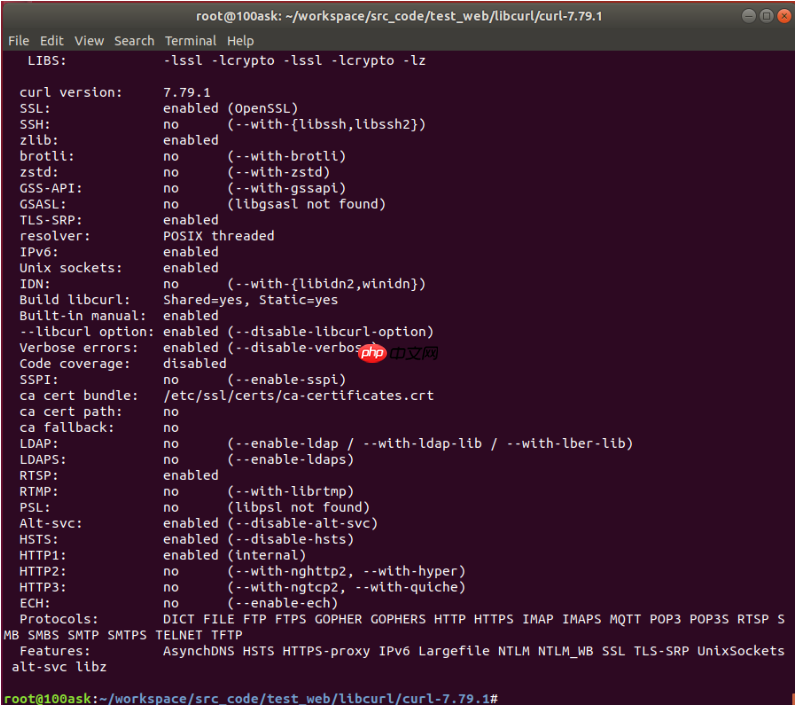Click the prompt's working directory path
This screenshot has width=797, height=707.
pyautogui.click(x=294, y=699)
